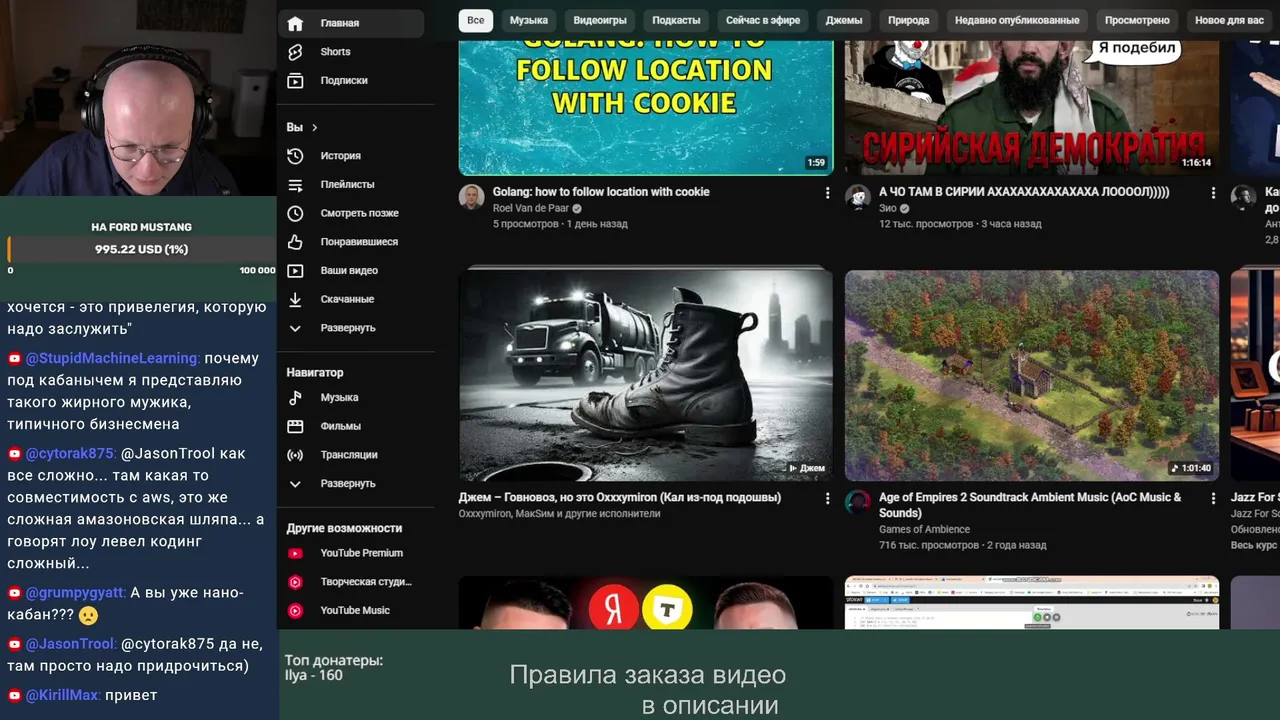Select the Просмотрено filter chip
The image size is (1280, 720).
(1137, 20)
